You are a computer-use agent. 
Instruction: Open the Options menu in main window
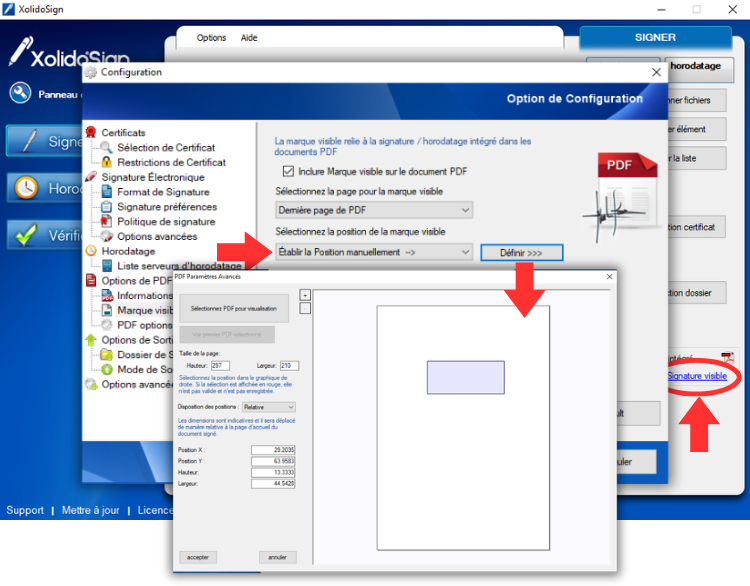click(x=211, y=38)
